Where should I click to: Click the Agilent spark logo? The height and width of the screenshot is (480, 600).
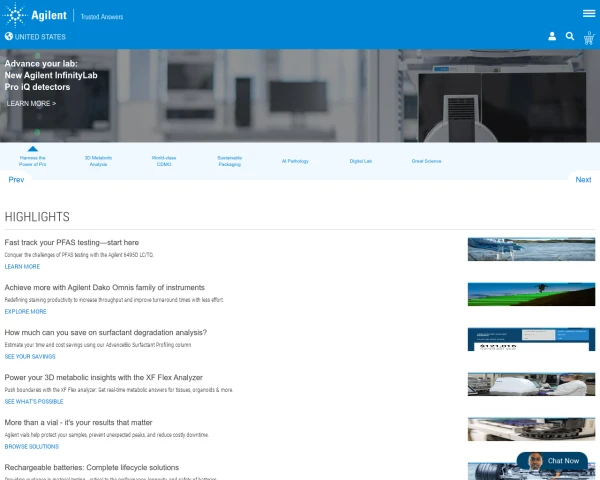15,15
